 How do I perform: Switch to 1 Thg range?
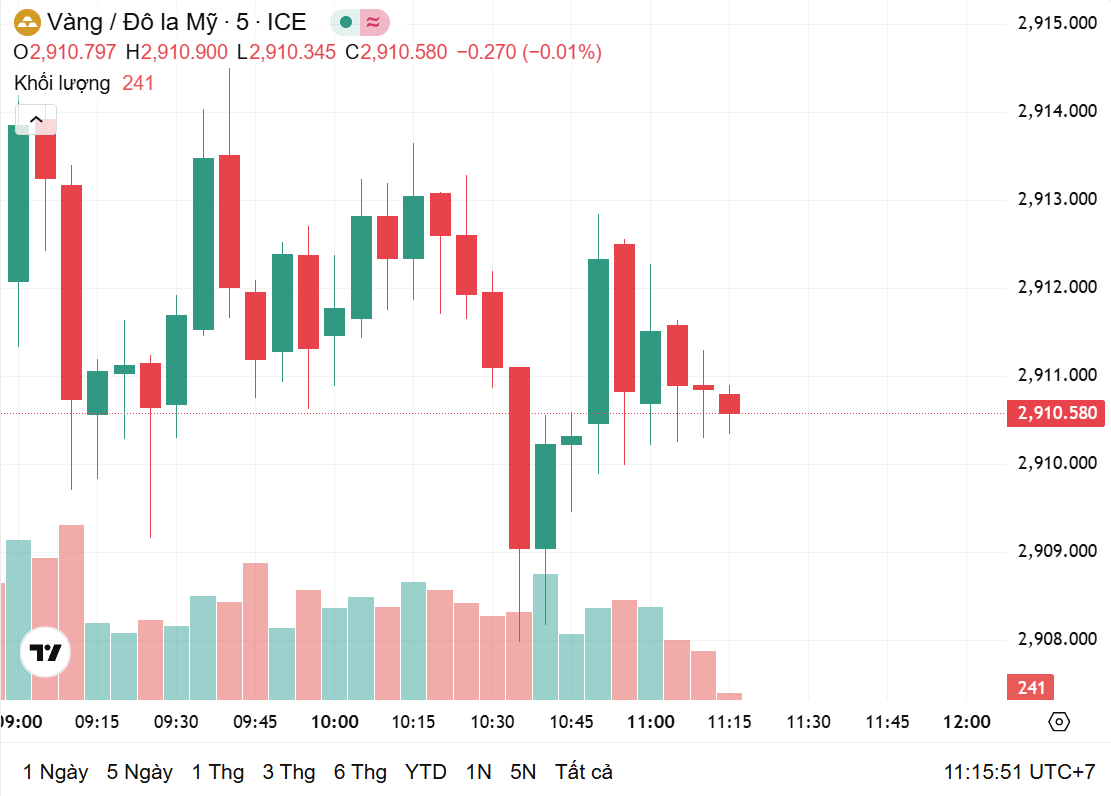click(218, 771)
